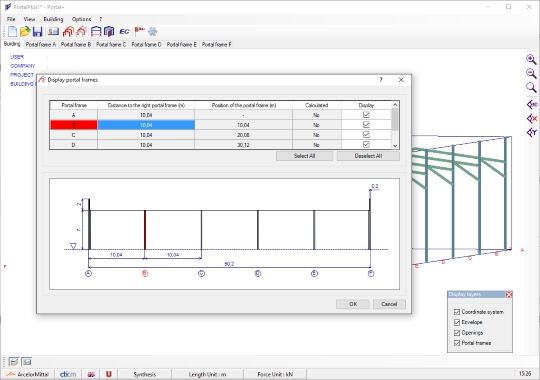Open the Building menu

point(53,19)
